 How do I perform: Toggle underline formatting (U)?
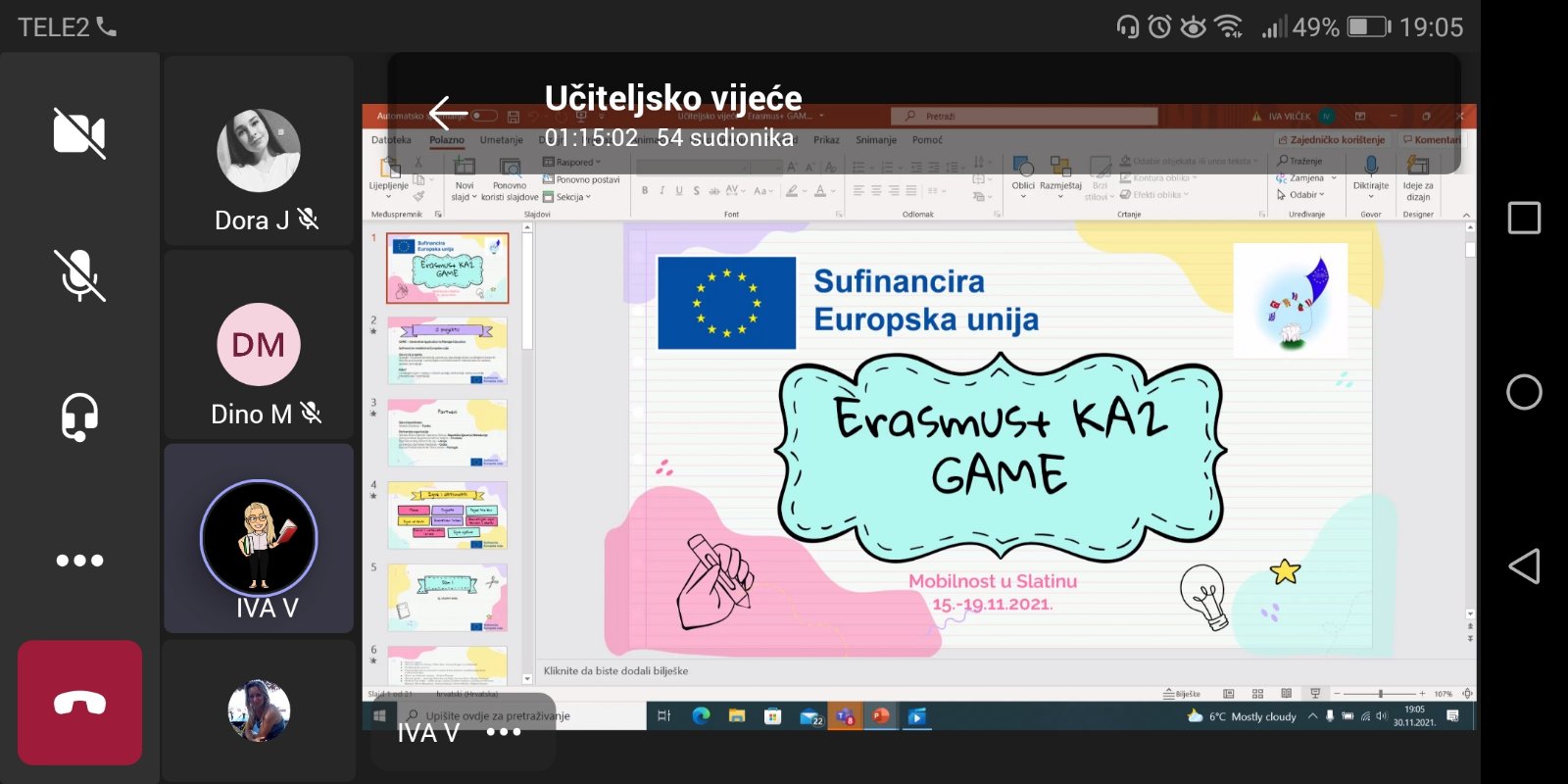679,191
